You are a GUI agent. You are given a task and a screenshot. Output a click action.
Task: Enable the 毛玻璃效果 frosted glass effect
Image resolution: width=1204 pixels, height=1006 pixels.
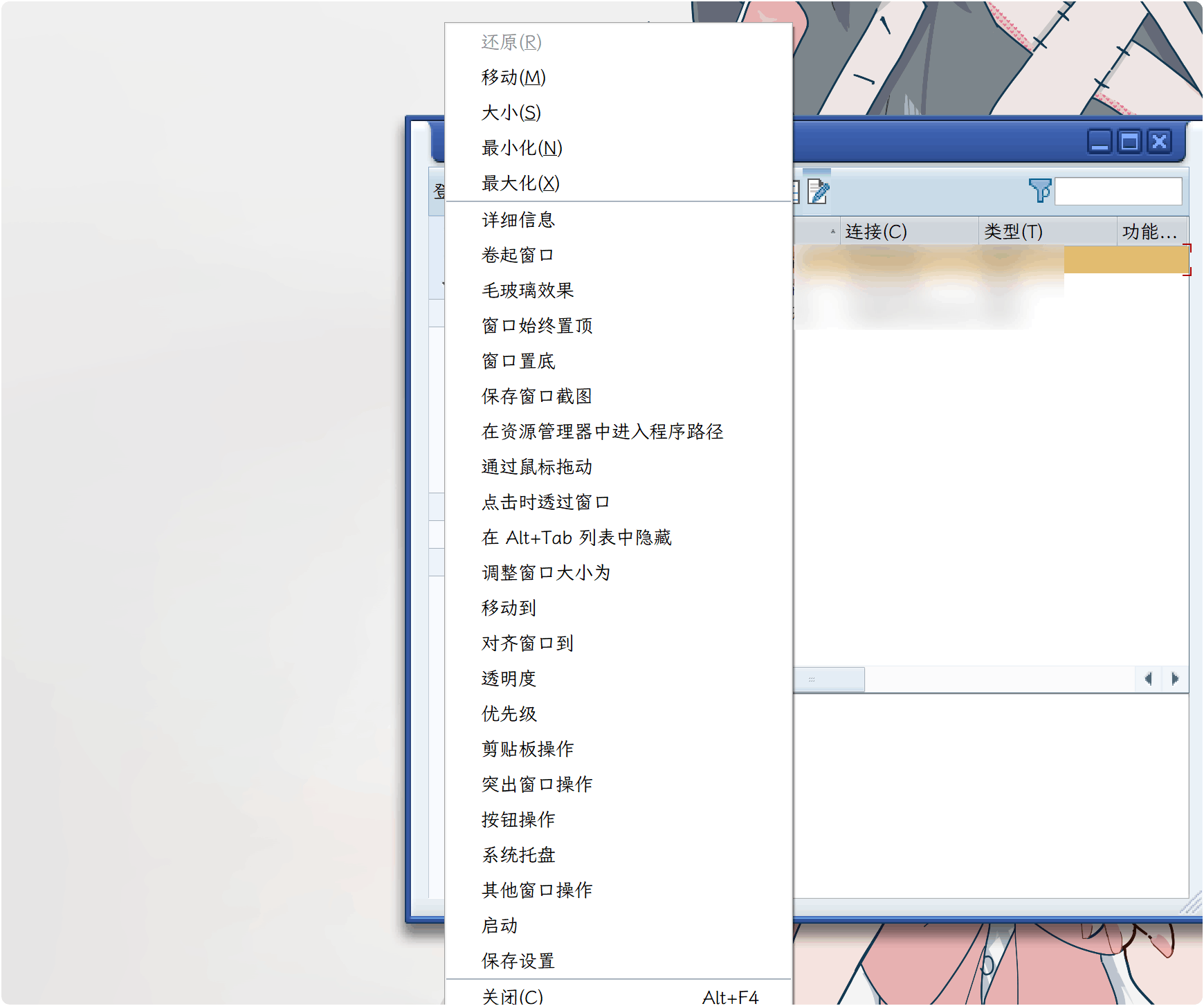pos(527,291)
